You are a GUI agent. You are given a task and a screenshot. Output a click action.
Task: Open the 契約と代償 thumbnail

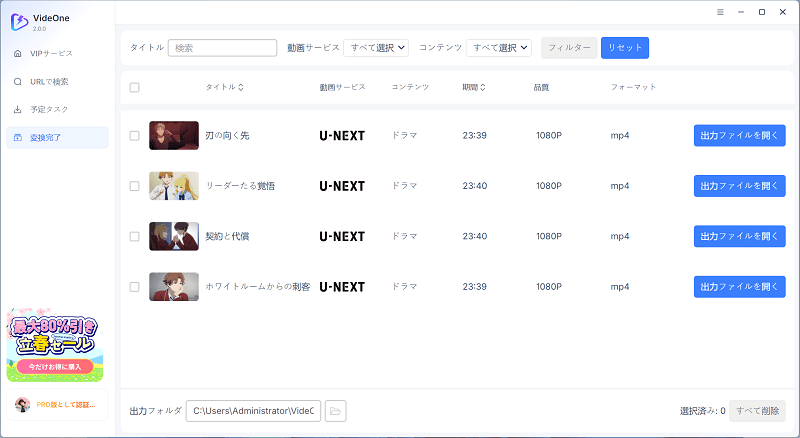pos(174,237)
